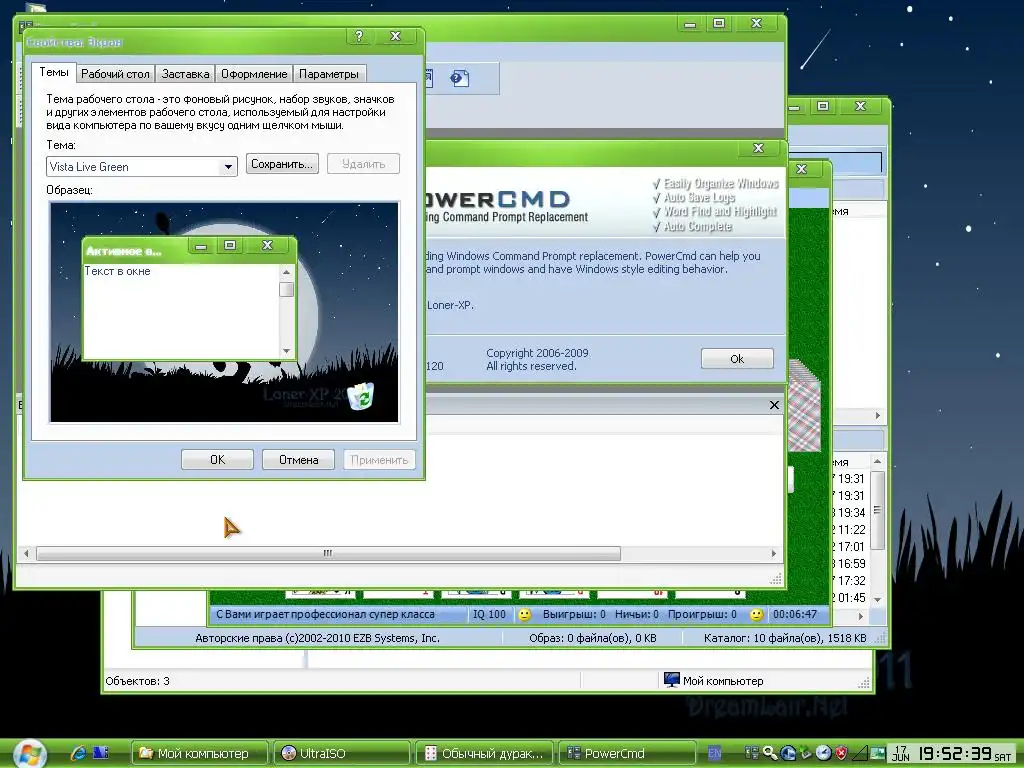
Task: Click the help question mark in display properties title bar
Action: (359, 36)
